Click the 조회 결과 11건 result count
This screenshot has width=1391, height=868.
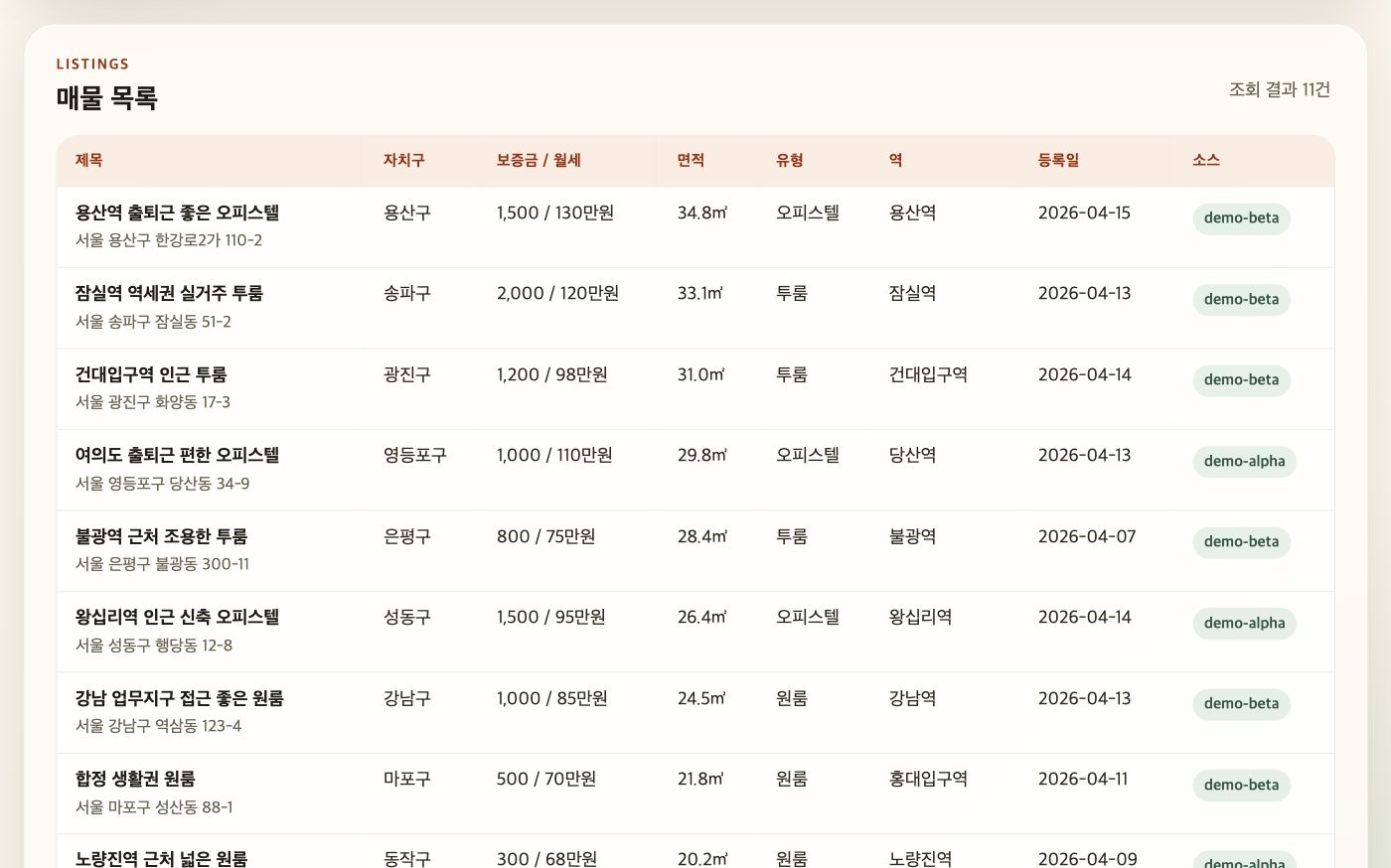pyautogui.click(x=1280, y=89)
